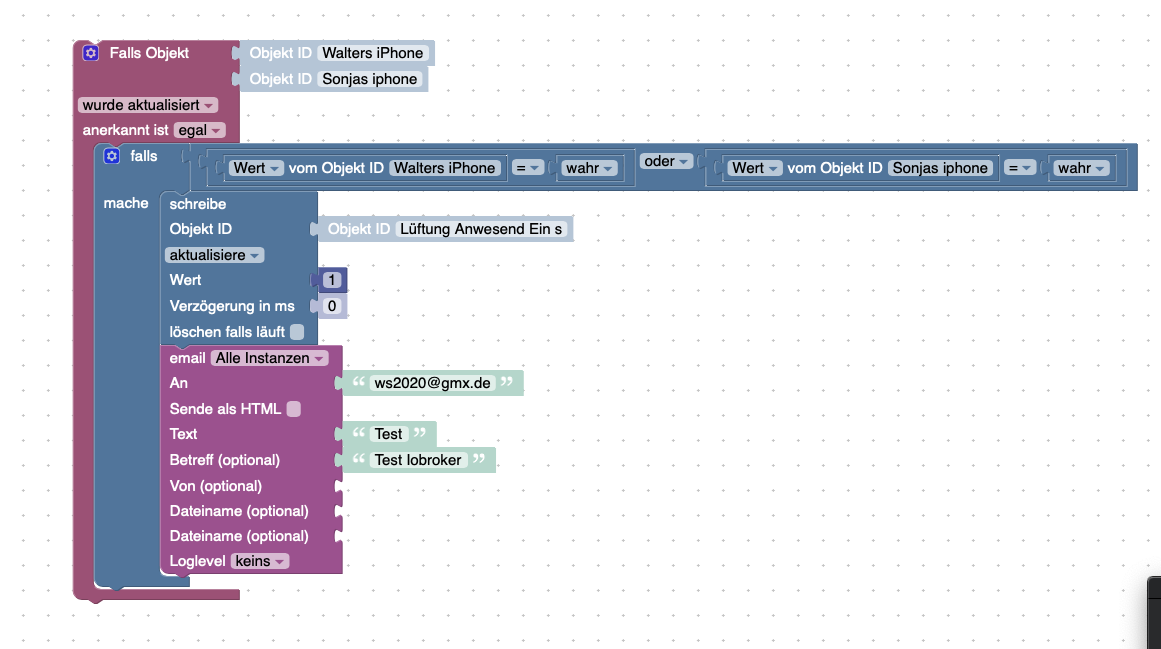Click 'mache' label on falls block

[x=126, y=203]
